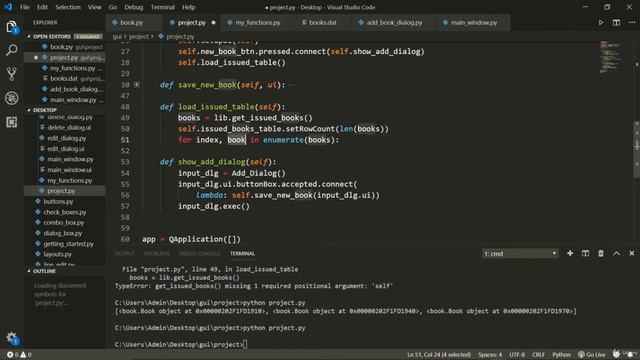Open the Help menu
Screen dimensions: 640x360
tap(188, 7)
